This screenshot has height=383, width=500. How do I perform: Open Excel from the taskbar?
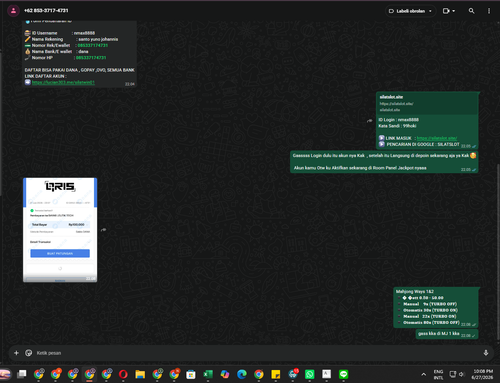[x=208, y=374]
